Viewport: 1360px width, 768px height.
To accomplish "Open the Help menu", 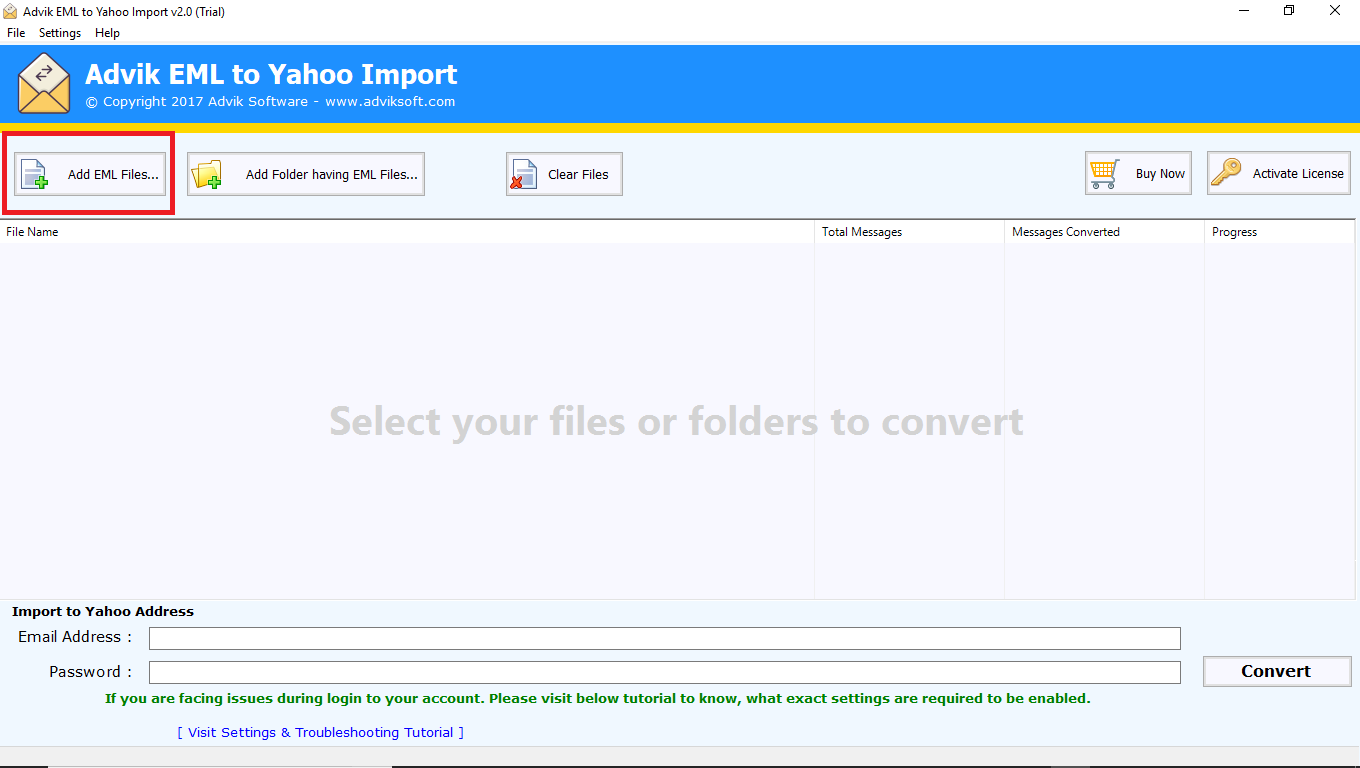I will 107,33.
